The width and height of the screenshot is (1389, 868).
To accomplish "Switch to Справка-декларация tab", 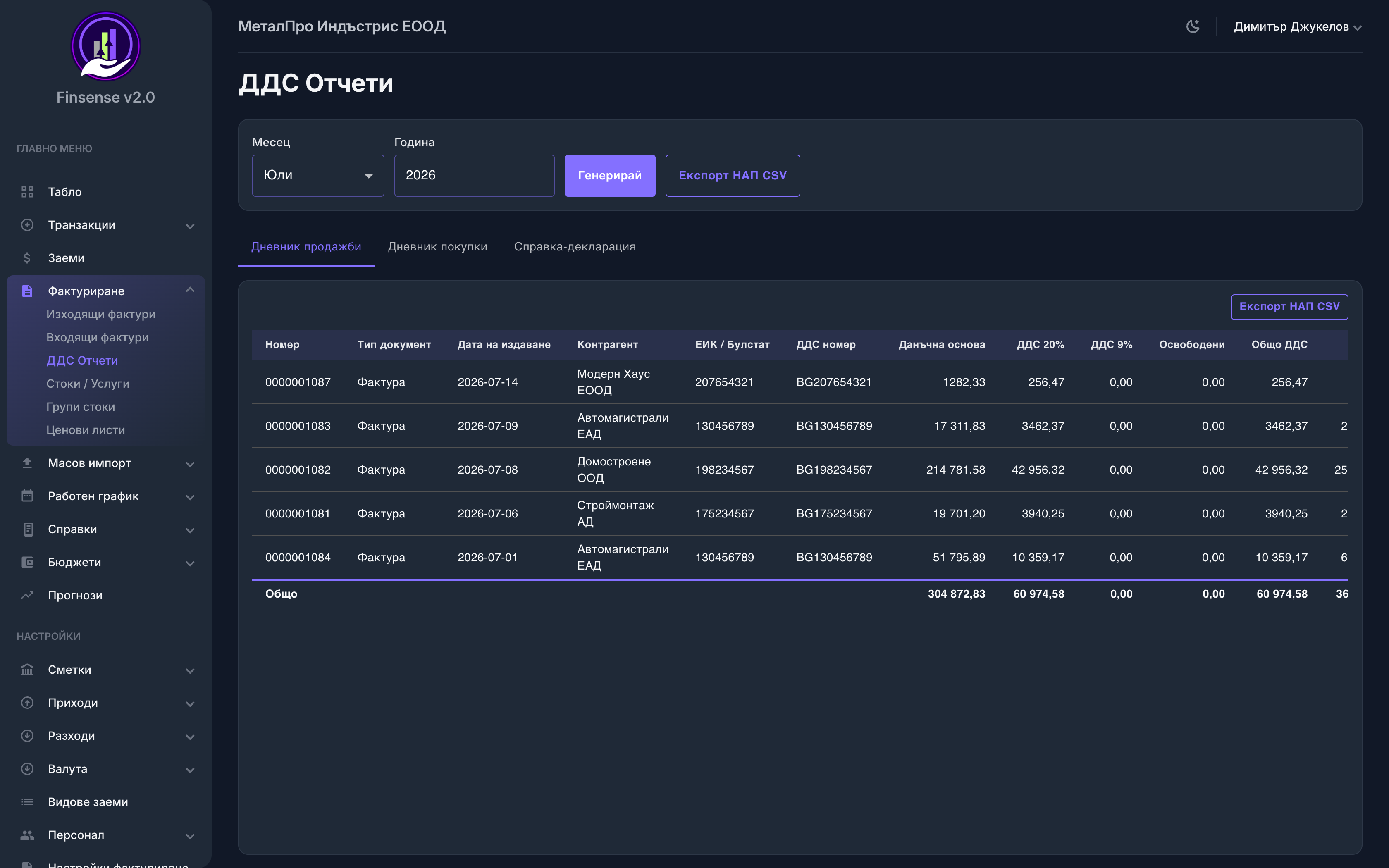I will (x=575, y=246).
